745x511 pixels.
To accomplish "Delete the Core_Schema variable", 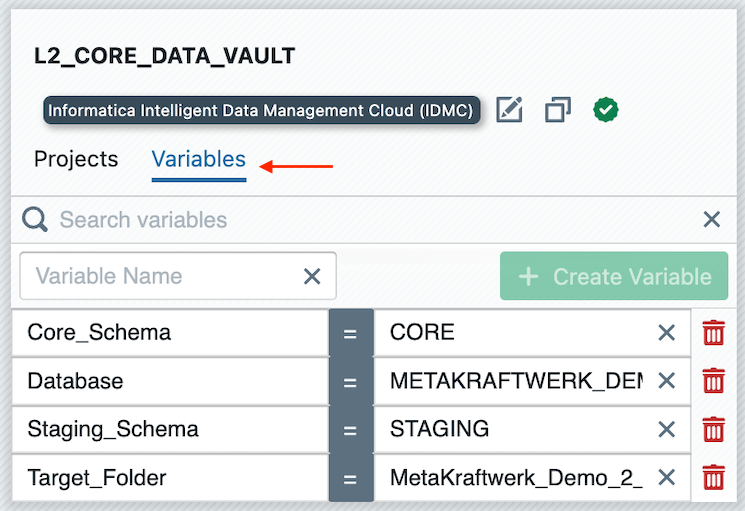I will (713, 332).
